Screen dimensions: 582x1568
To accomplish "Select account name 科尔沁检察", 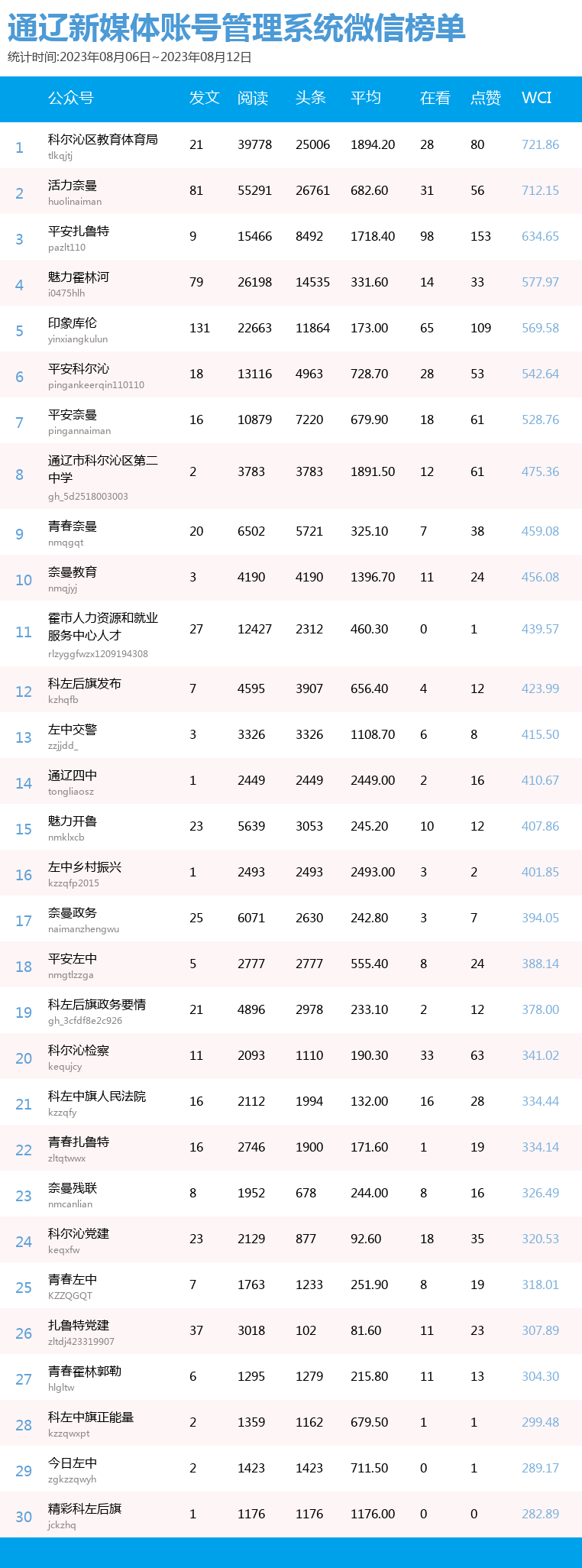I will (x=79, y=1050).
